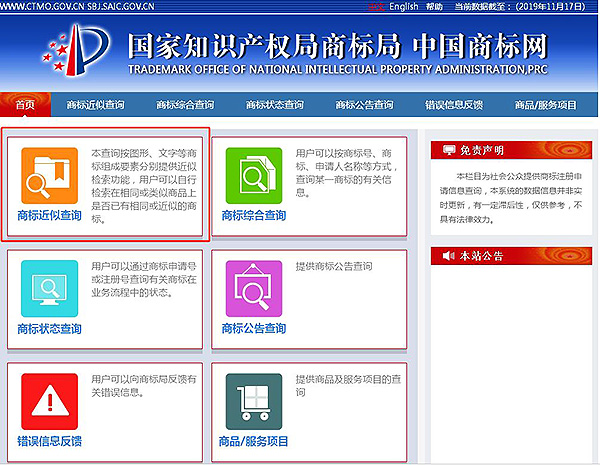Open the blue 商标综合查询 link under the green icon

coord(254,215)
